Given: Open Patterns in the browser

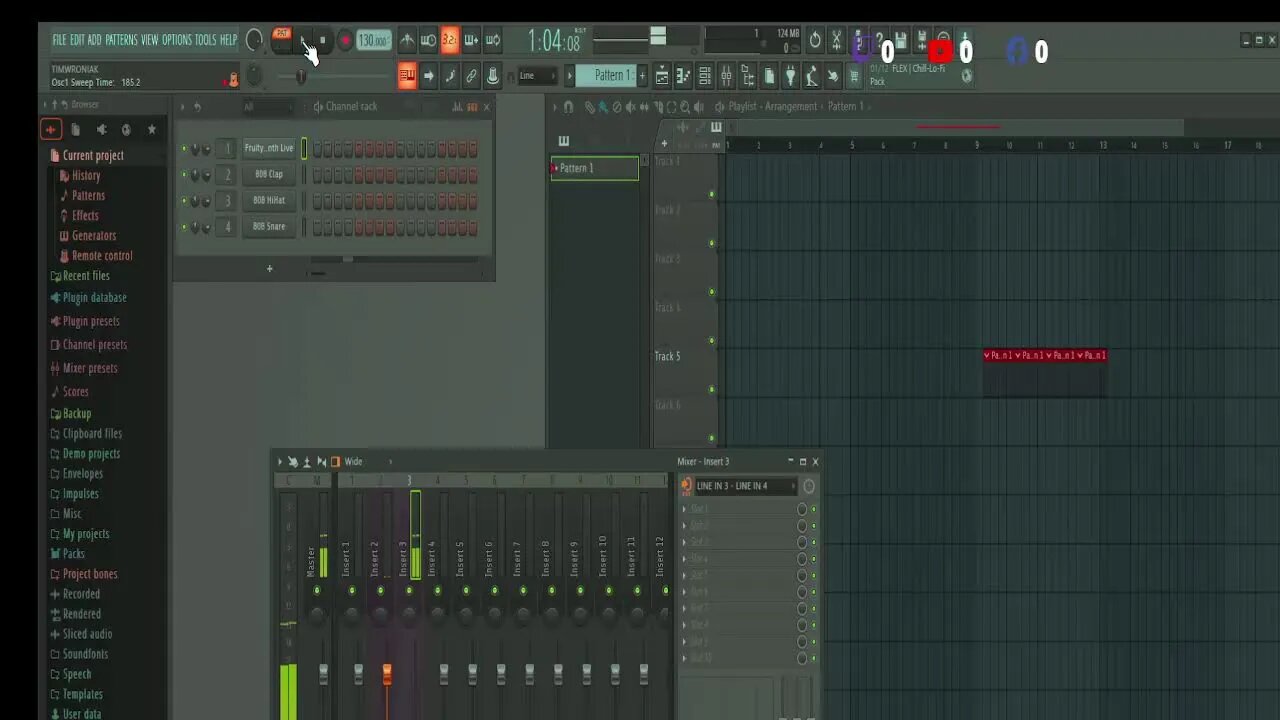Looking at the screenshot, I should pyautogui.click(x=88, y=195).
